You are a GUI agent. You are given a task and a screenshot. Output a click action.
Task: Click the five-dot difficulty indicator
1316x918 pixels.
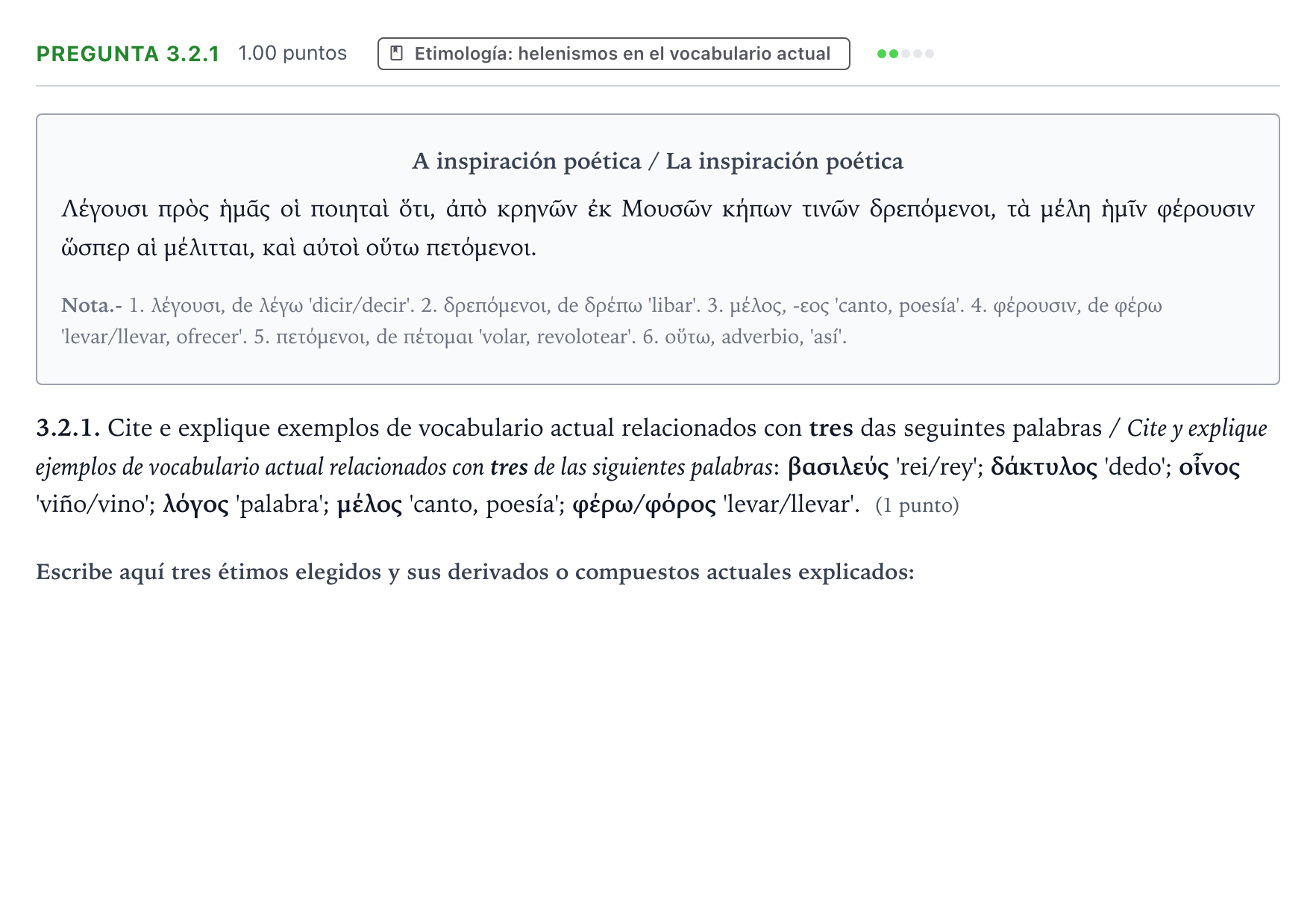click(906, 54)
